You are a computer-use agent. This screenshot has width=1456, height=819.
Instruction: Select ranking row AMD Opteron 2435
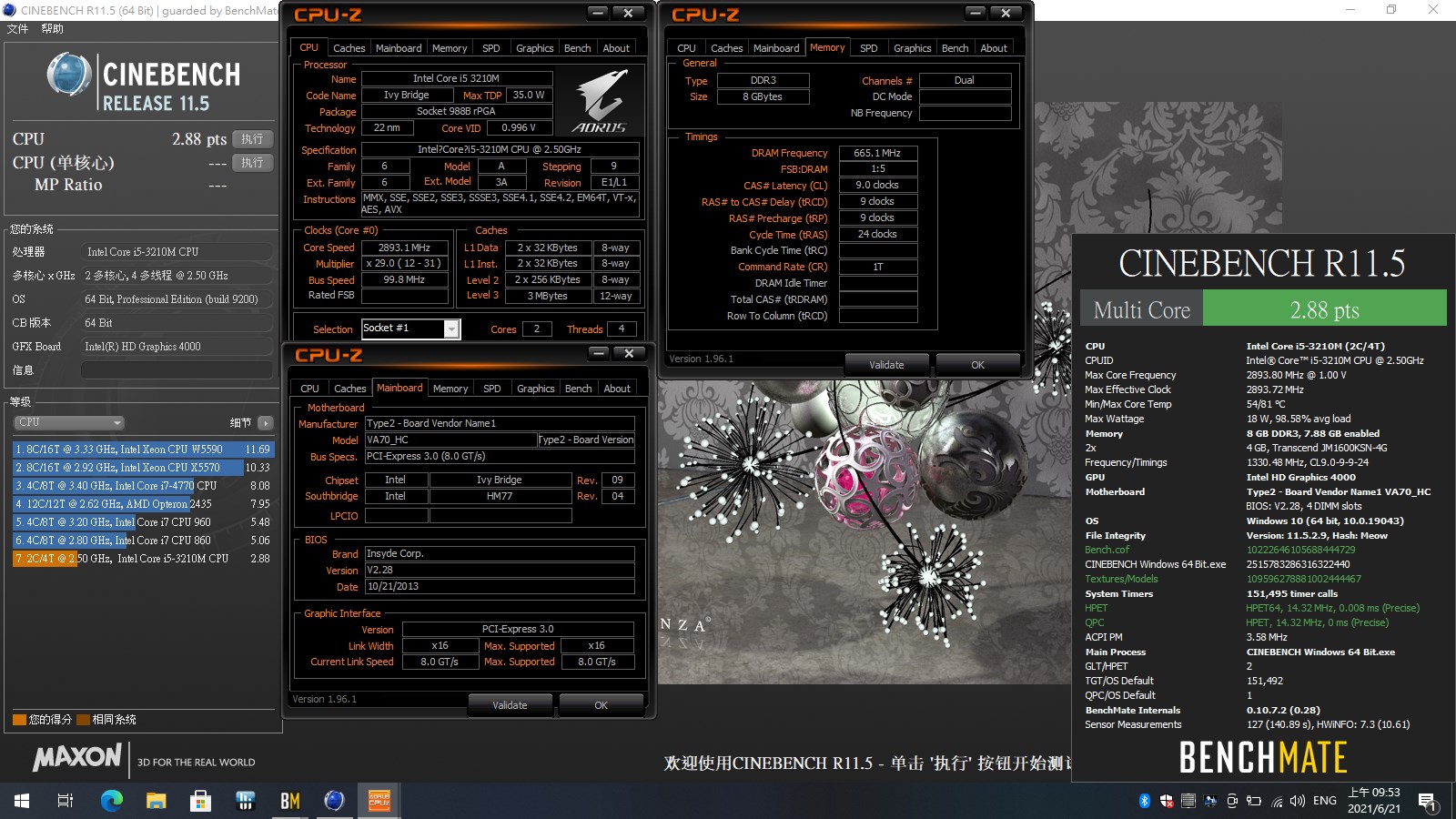tap(143, 504)
